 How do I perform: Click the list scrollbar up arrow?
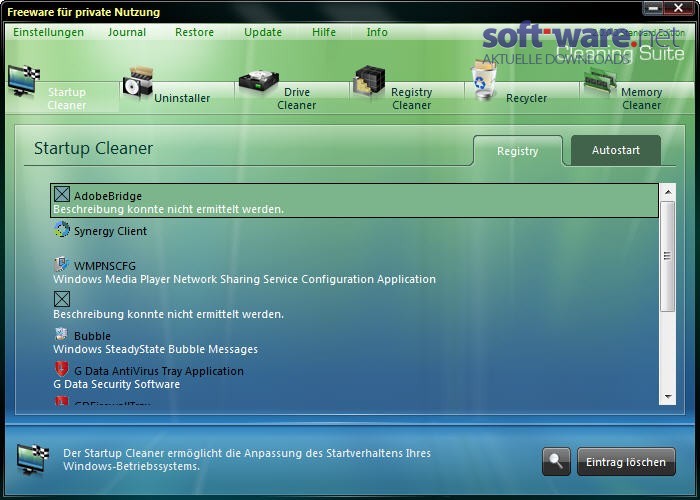(x=668, y=192)
